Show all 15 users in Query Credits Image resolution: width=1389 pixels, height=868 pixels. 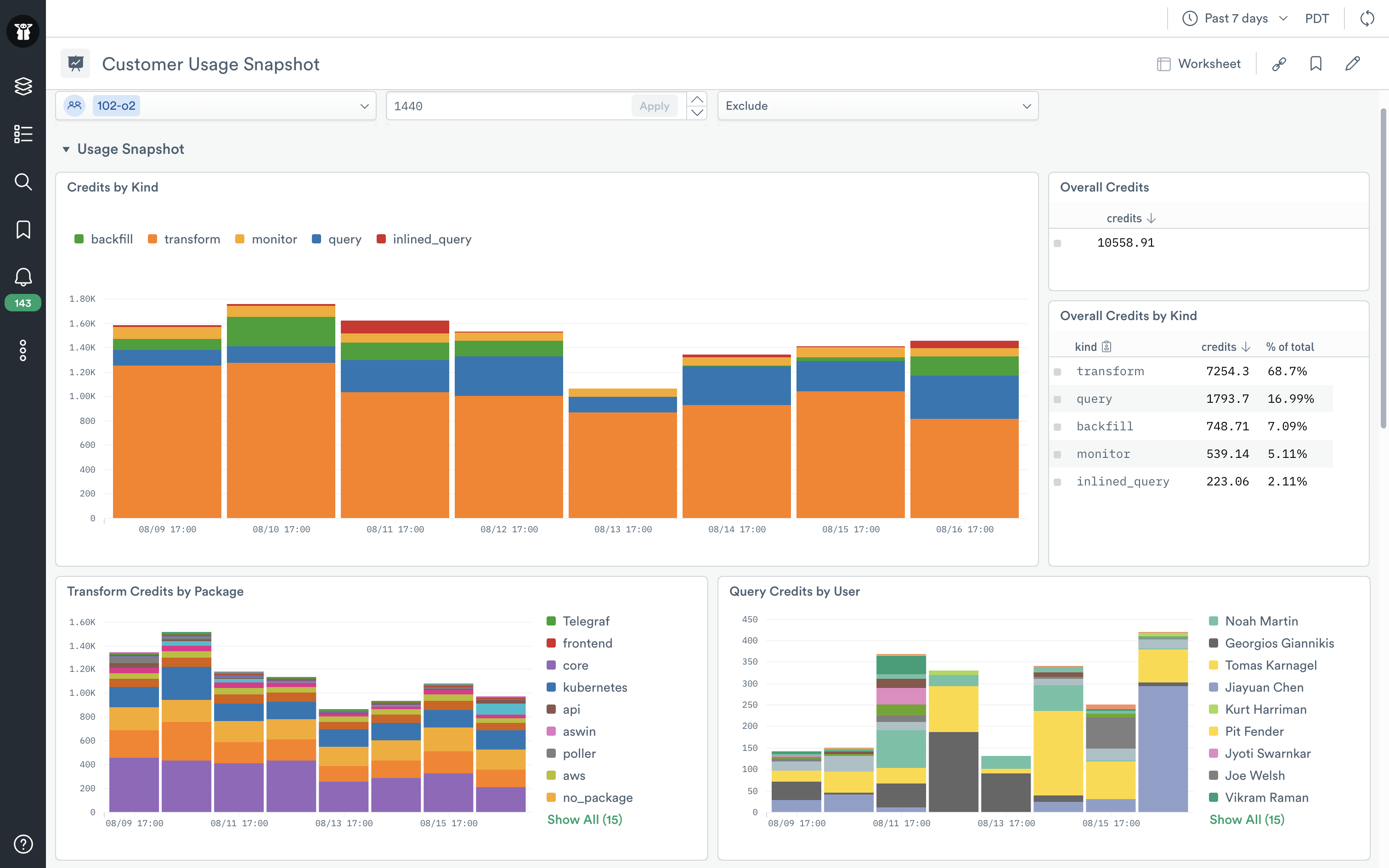click(x=1247, y=819)
